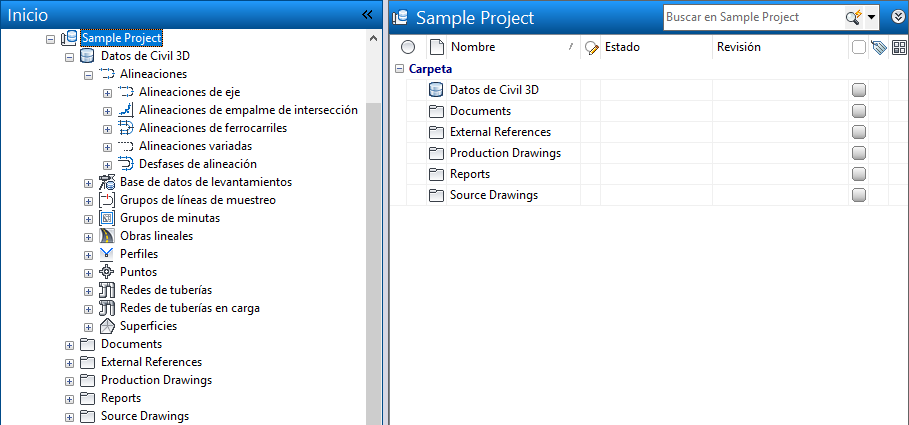Check the Documents row checkbox
Image resolution: width=909 pixels, height=425 pixels.
pyautogui.click(x=859, y=111)
